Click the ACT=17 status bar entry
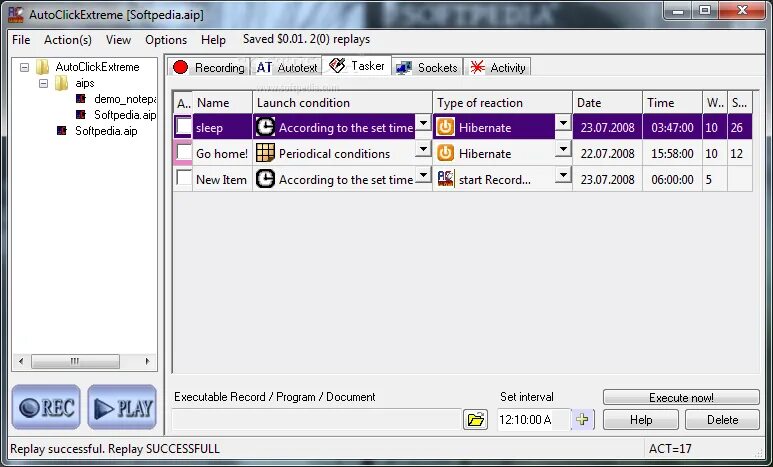This screenshot has width=773, height=467. (x=670, y=449)
